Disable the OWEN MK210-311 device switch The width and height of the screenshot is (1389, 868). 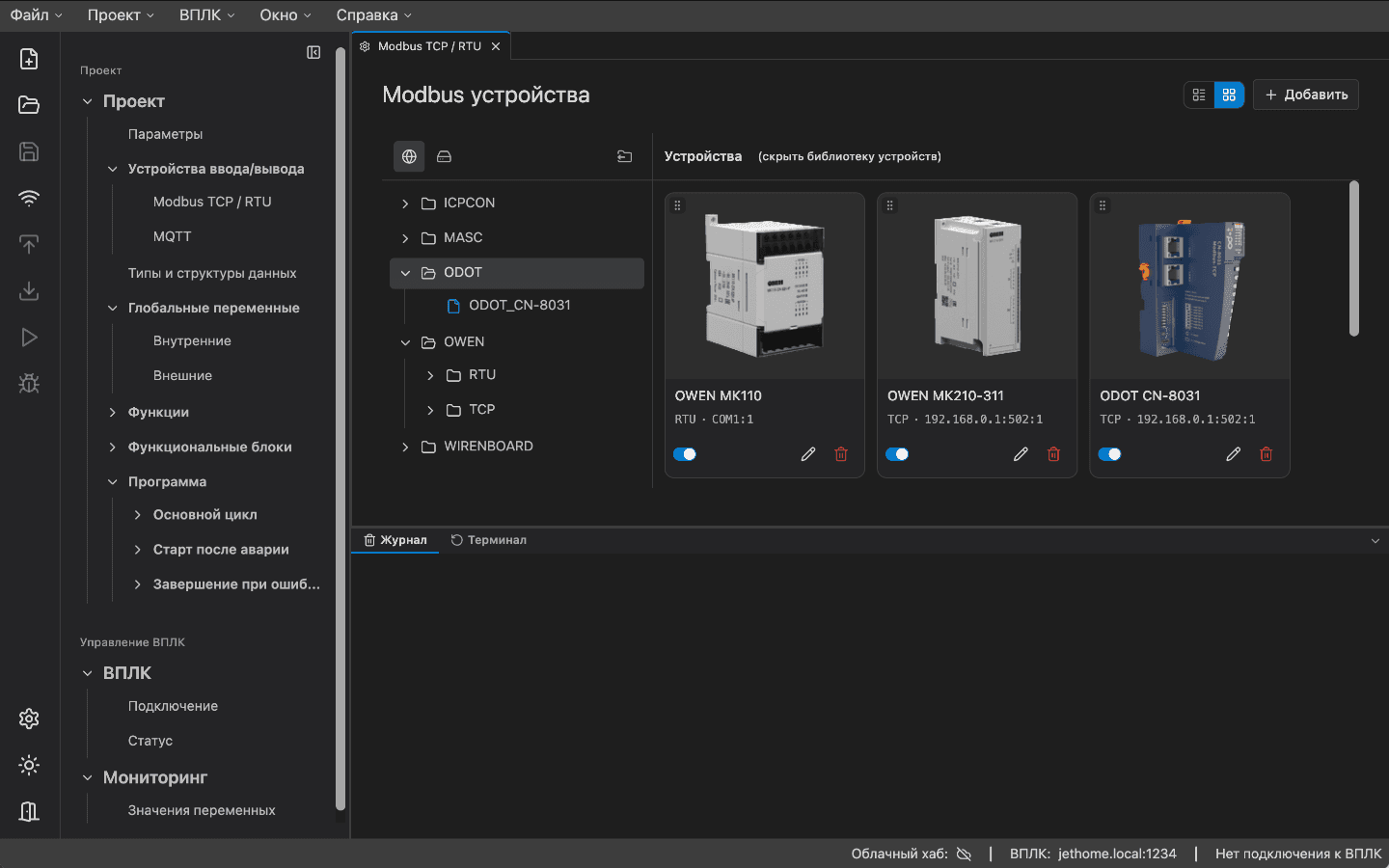click(x=897, y=454)
